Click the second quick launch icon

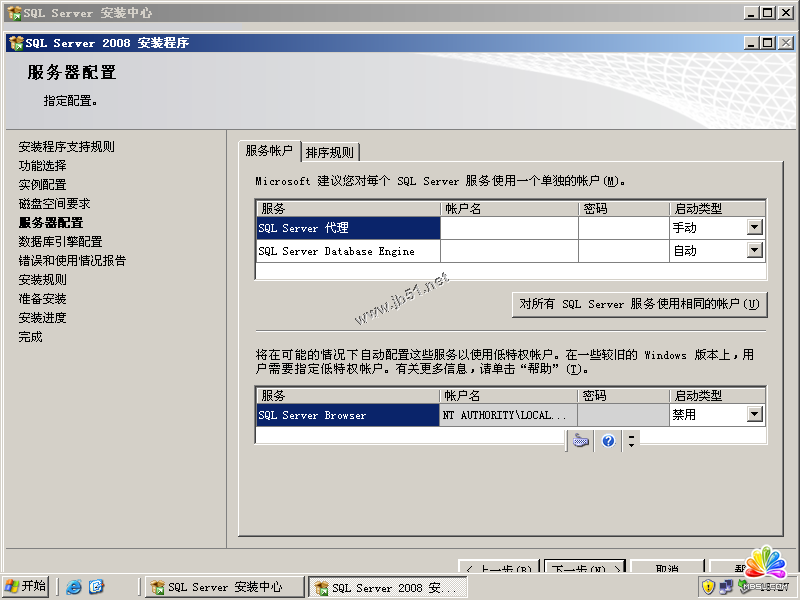pyautogui.click(x=97, y=587)
